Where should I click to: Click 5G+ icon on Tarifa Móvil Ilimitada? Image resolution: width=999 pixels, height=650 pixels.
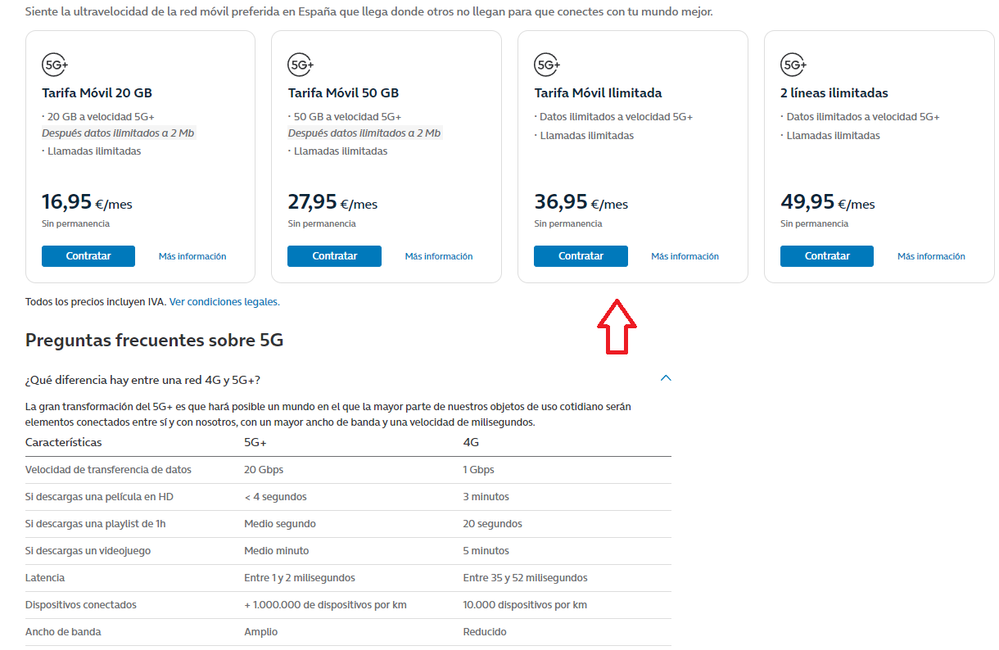(548, 65)
